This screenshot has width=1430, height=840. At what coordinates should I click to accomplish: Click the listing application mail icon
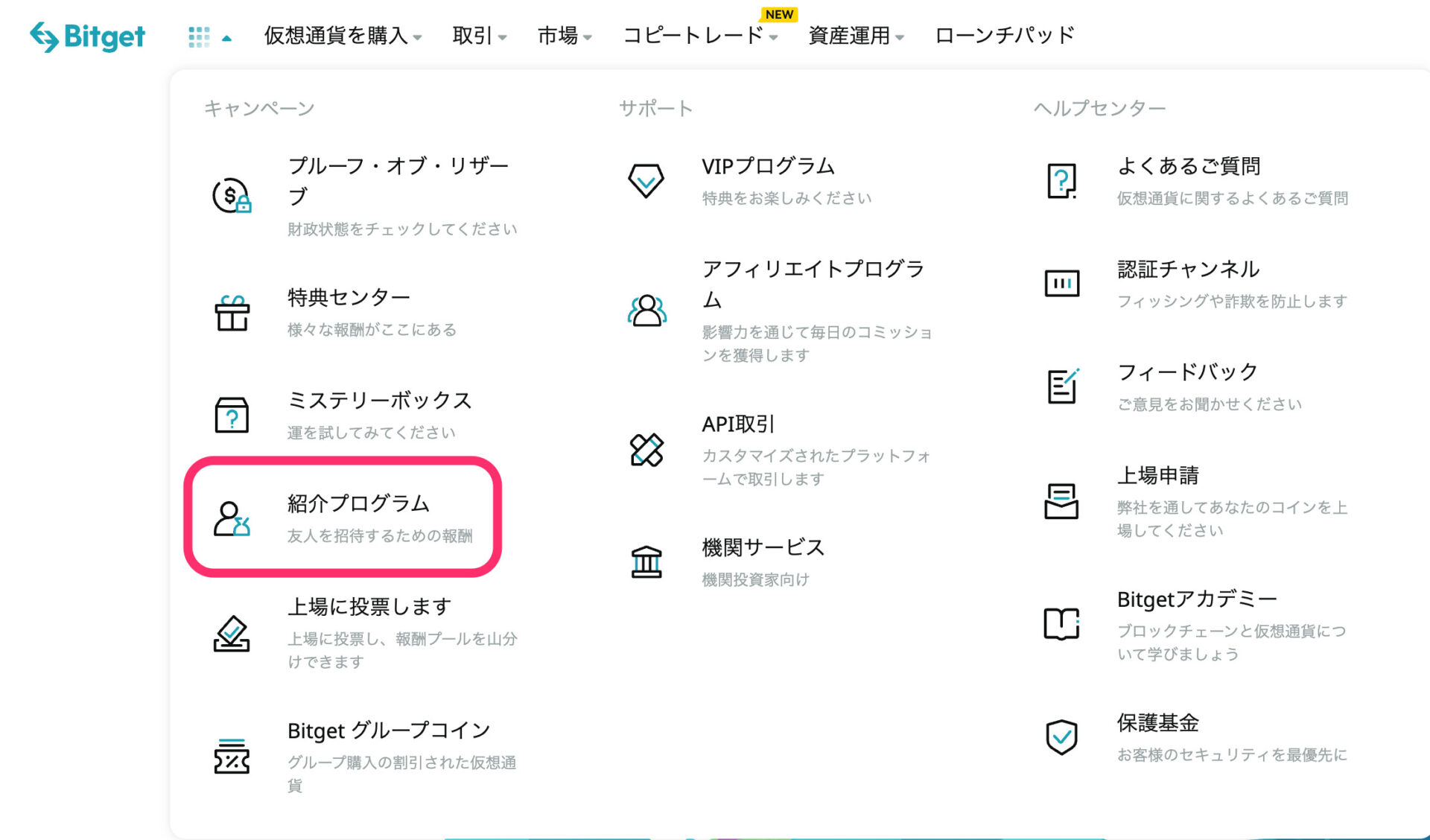click(1061, 501)
